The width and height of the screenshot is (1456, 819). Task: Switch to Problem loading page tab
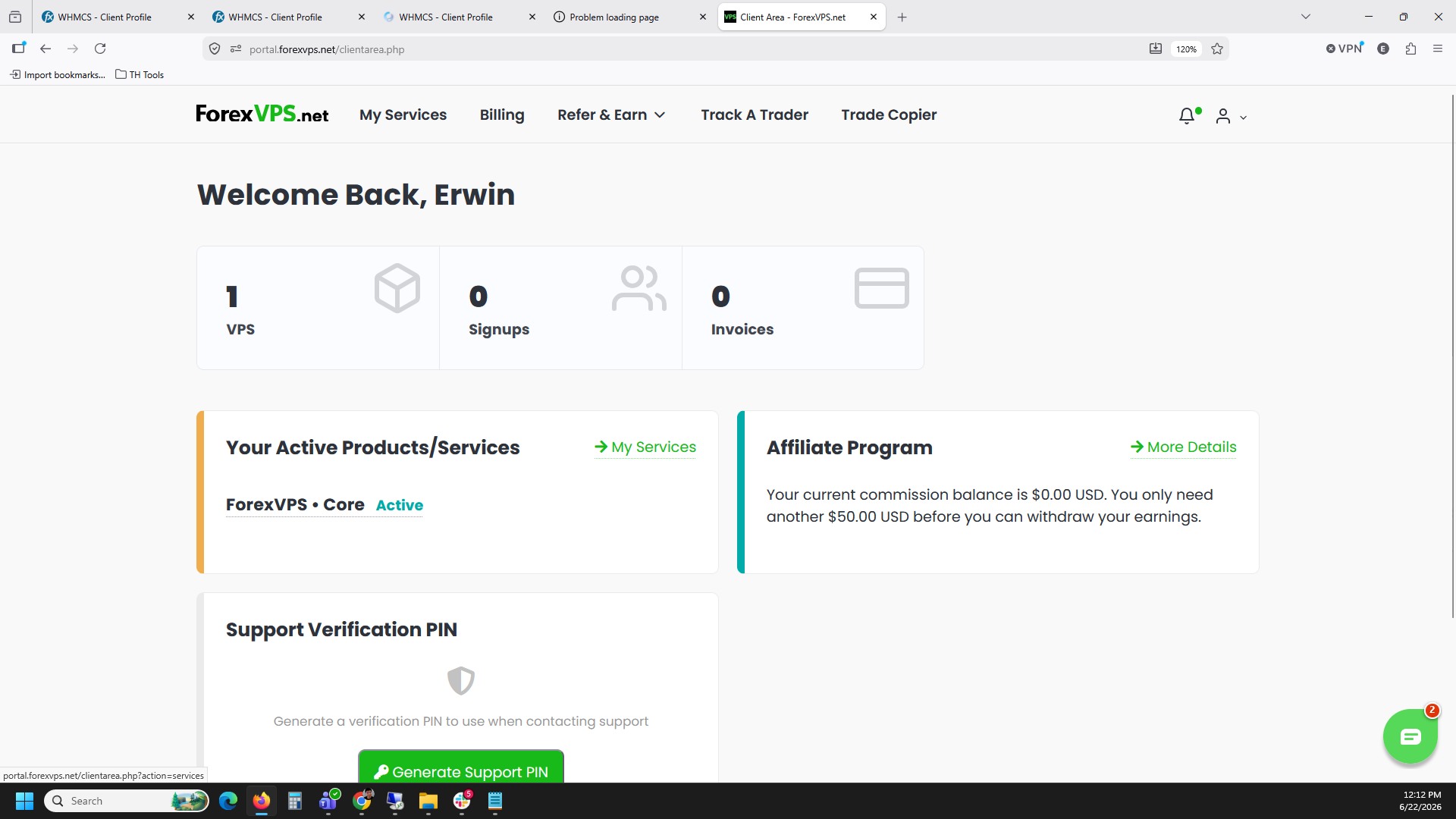point(629,17)
